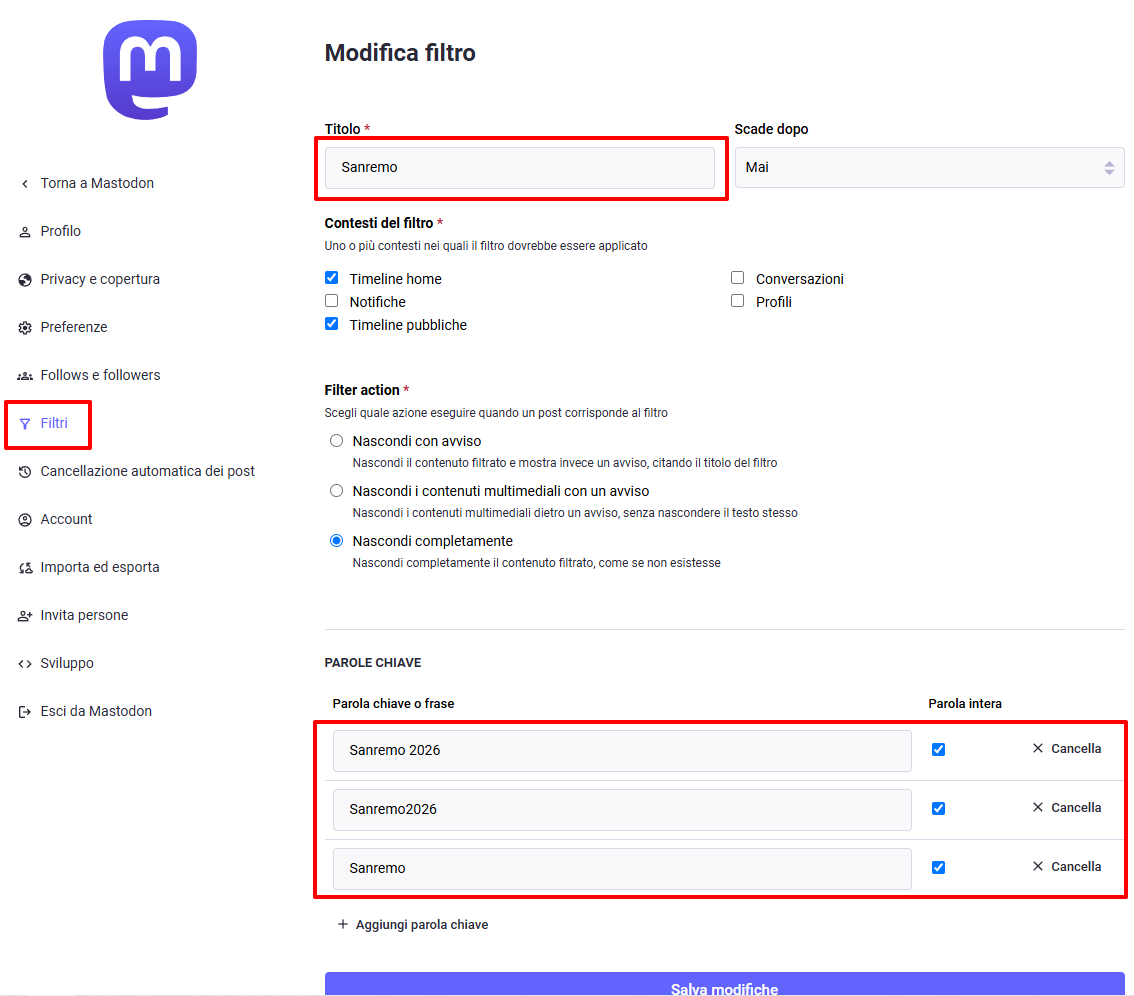The height and width of the screenshot is (996, 1134).
Task: Select the Nascondi con avviso option
Action: [x=336, y=441]
